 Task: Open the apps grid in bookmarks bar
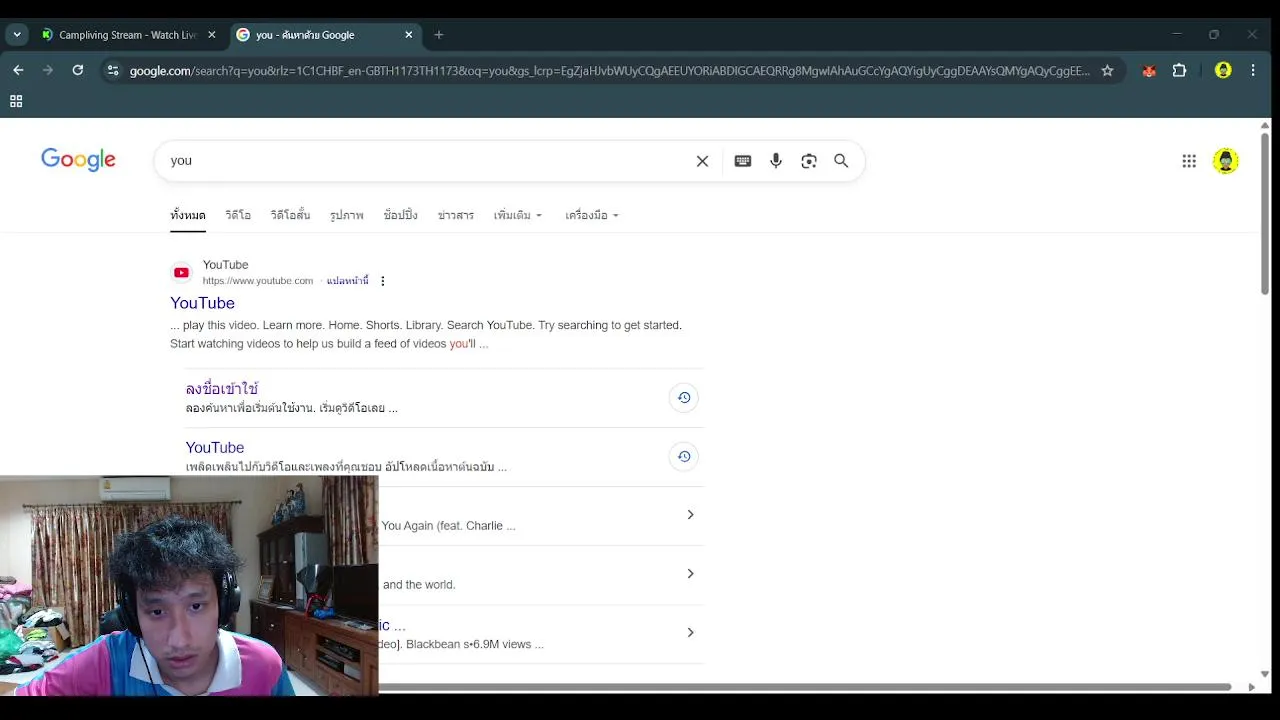16,101
